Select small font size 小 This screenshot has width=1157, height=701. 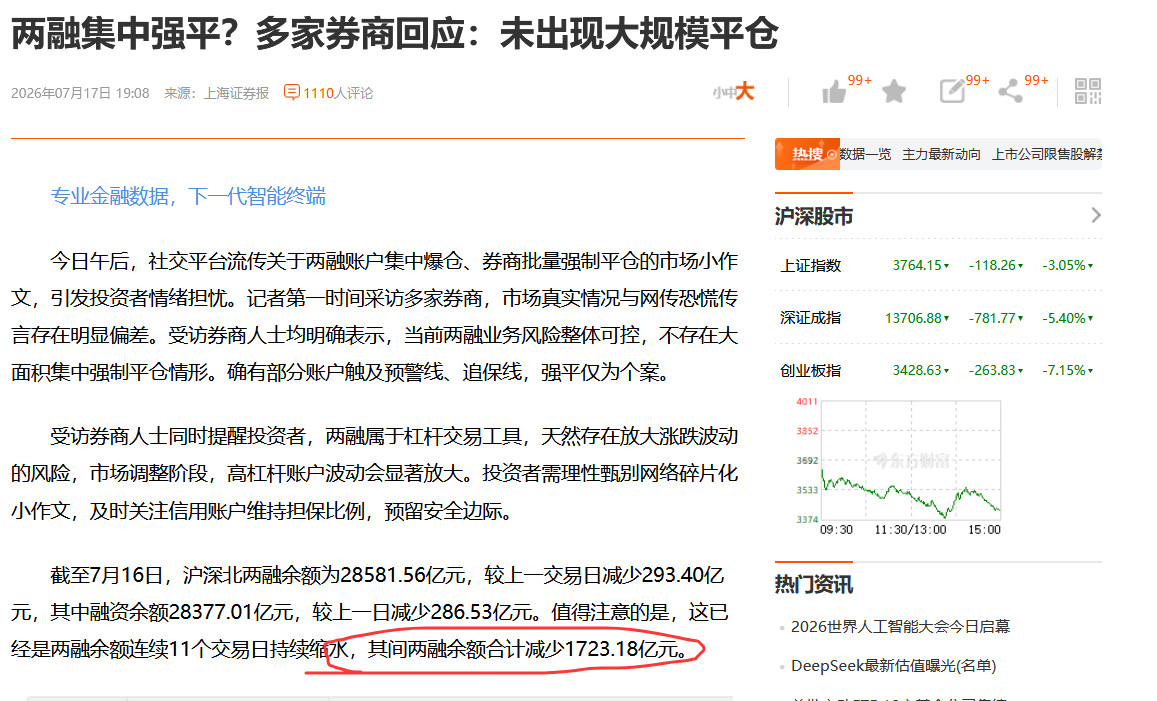pyautogui.click(x=717, y=93)
